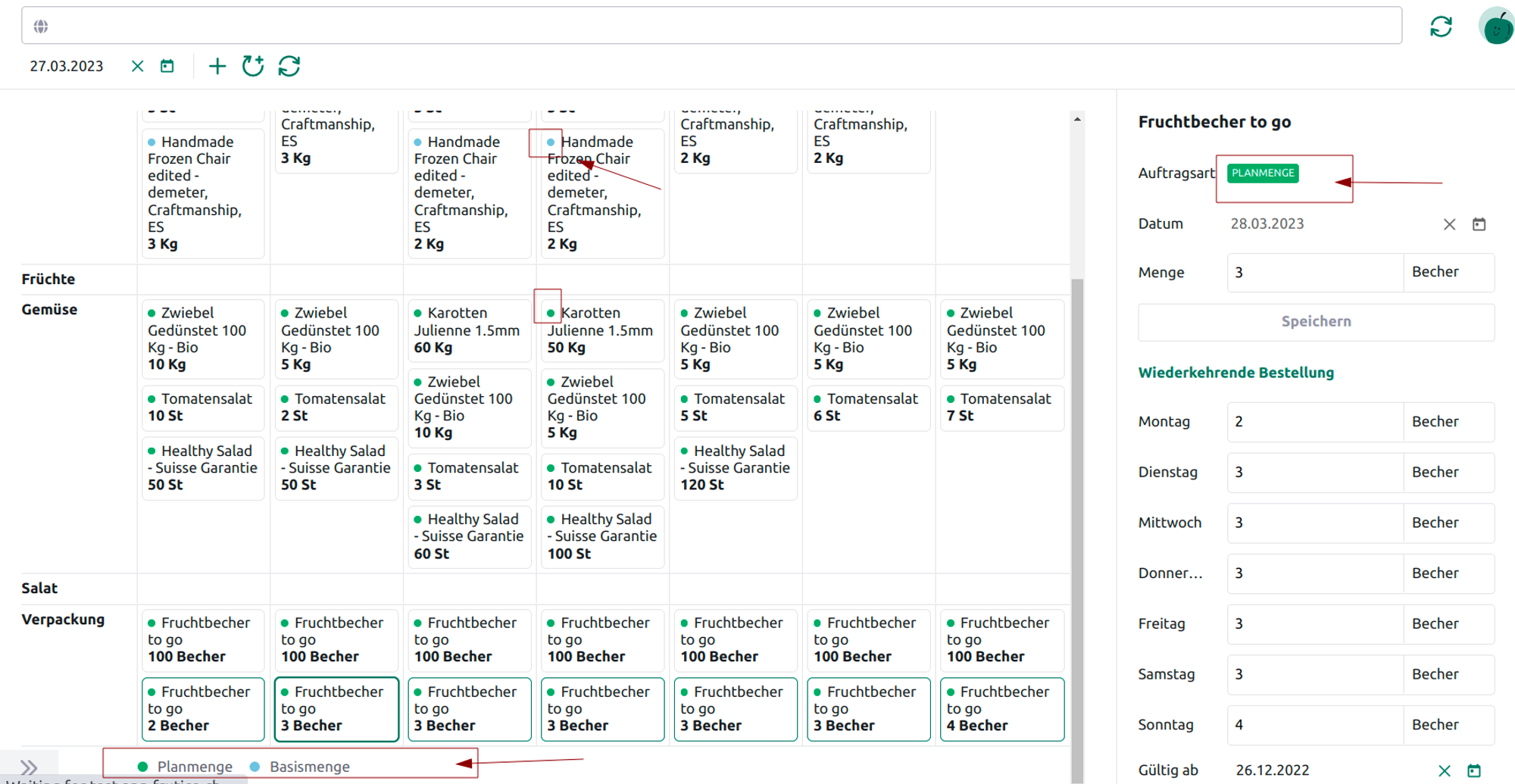This screenshot has height=784, width=1515.
Task: Click the sync icon in toolbar
Action: tap(289, 67)
